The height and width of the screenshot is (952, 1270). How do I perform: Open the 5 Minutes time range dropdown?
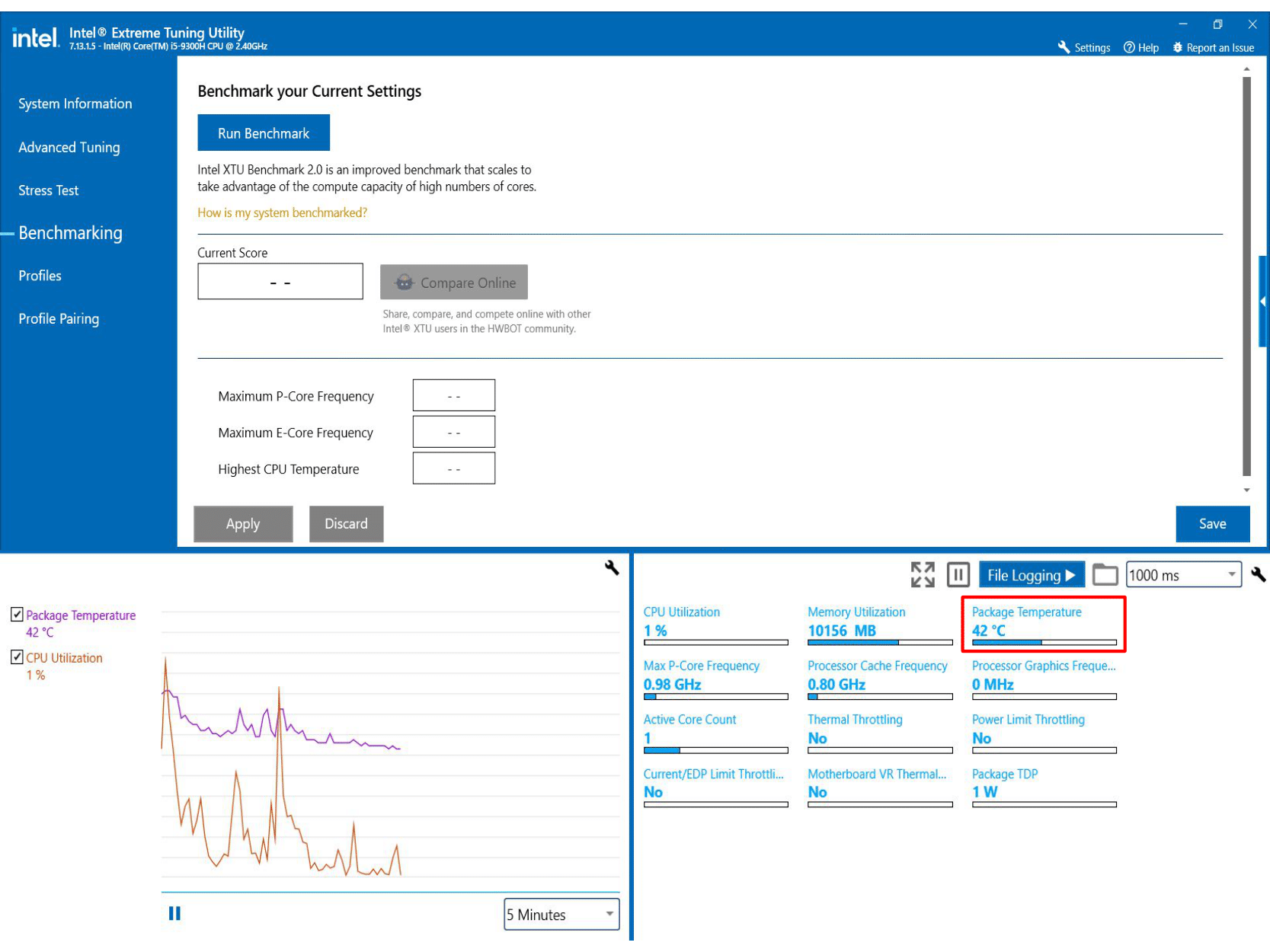tap(561, 914)
